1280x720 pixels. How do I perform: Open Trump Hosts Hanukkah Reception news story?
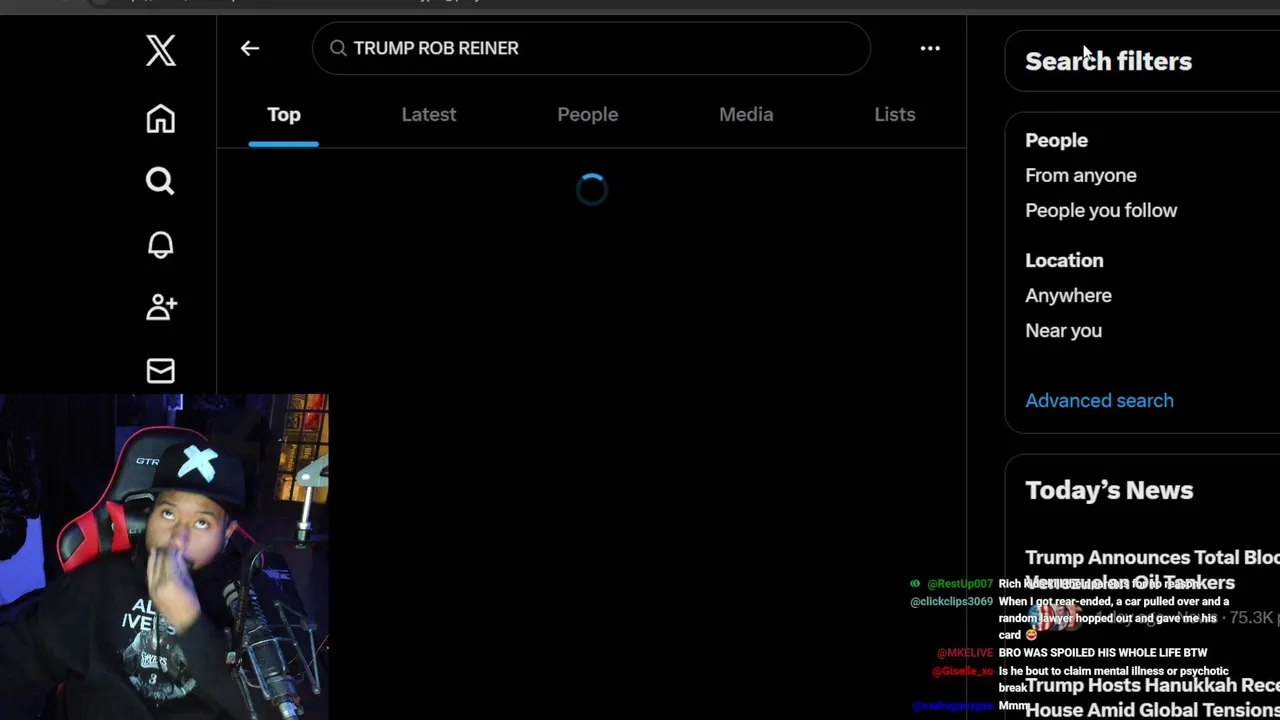click(1152, 697)
